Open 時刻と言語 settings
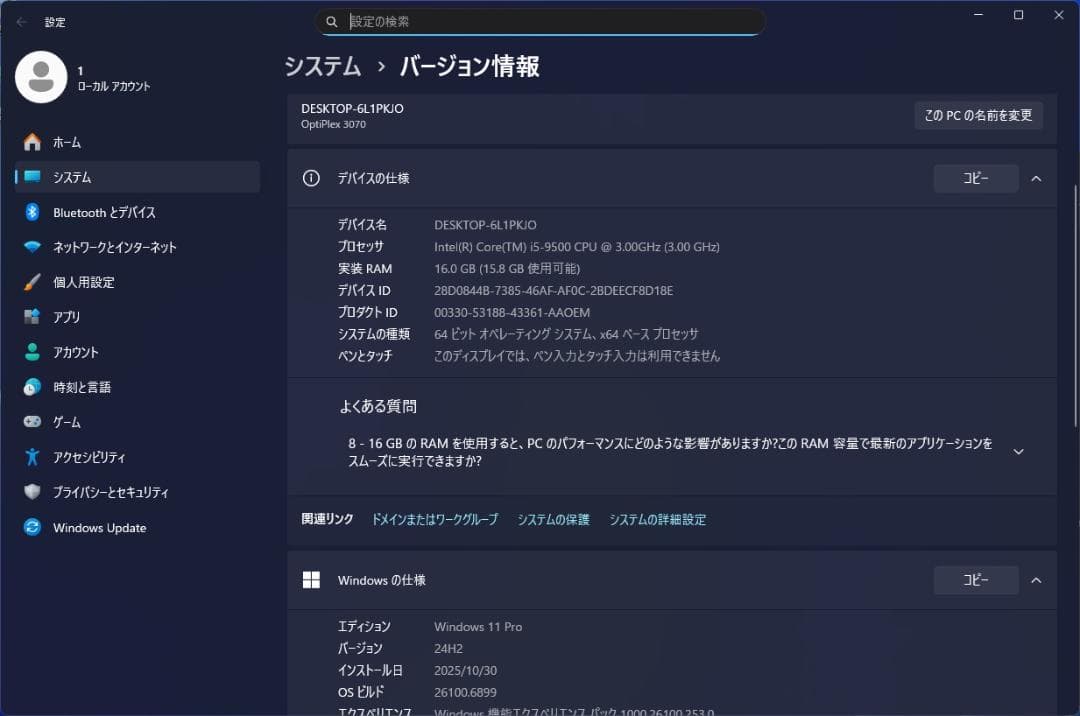The image size is (1080, 716). pyautogui.click(x=30, y=387)
